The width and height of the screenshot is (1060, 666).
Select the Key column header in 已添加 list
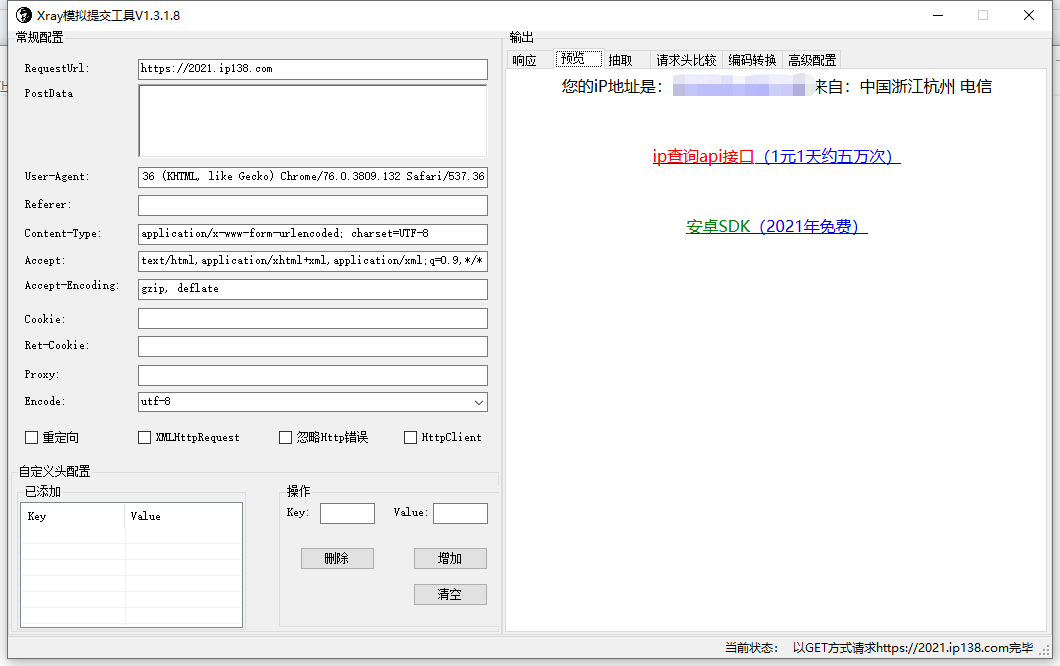[x=73, y=516]
